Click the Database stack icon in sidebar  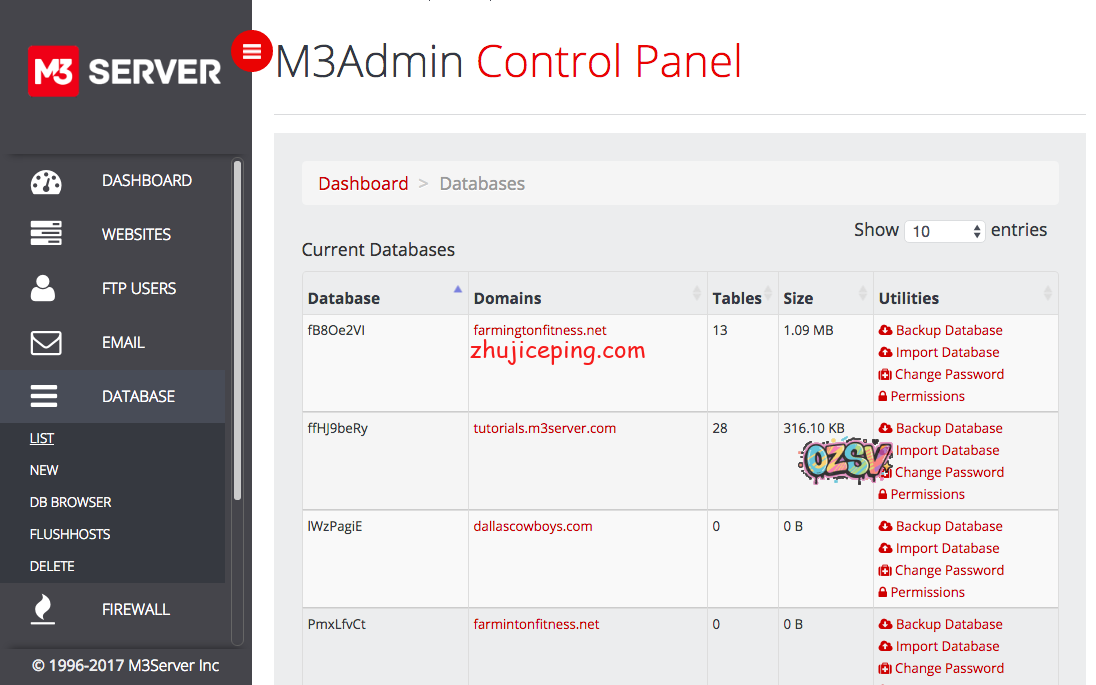click(x=44, y=397)
